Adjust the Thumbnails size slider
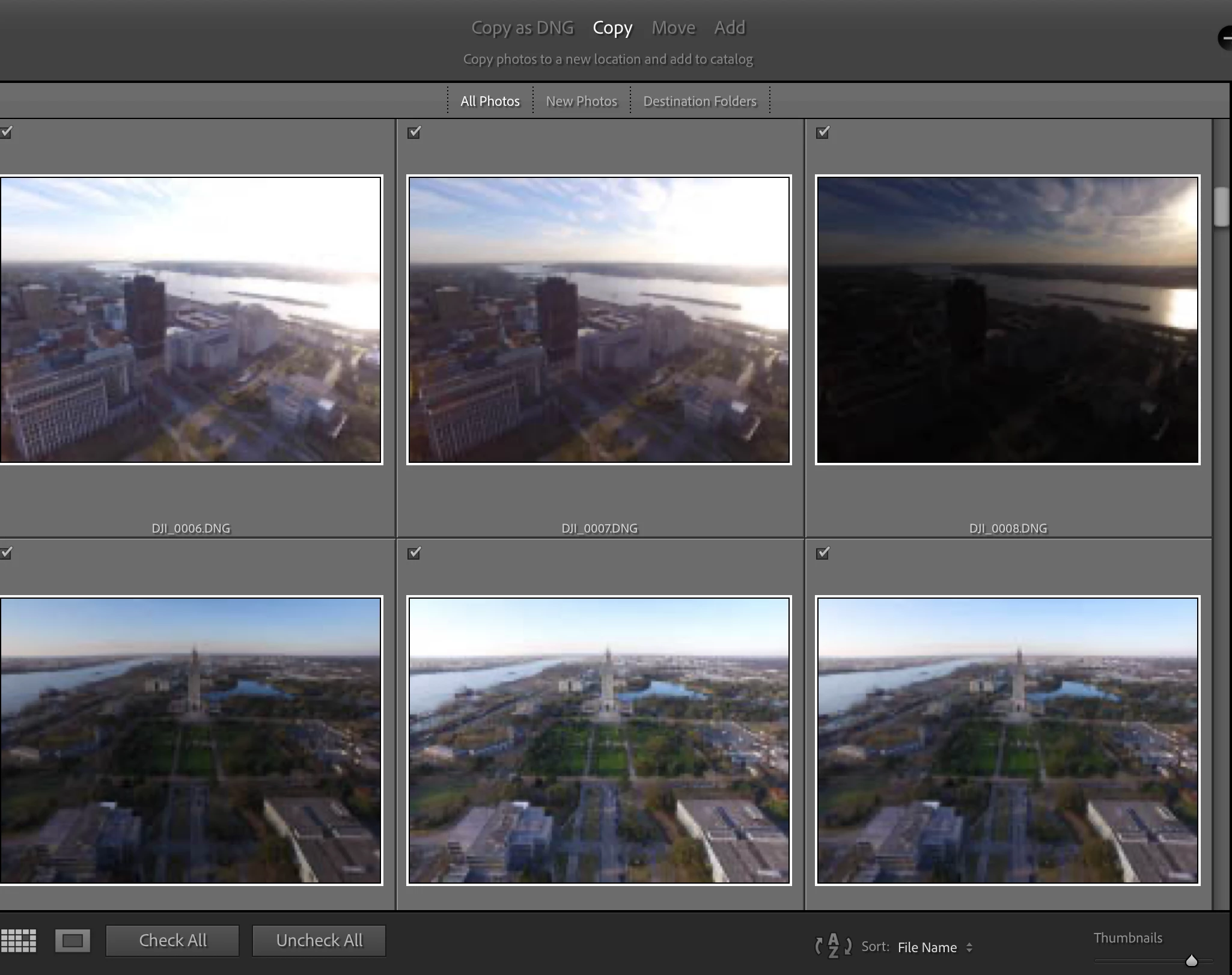The height and width of the screenshot is (975, 1232). [1191, 961]
